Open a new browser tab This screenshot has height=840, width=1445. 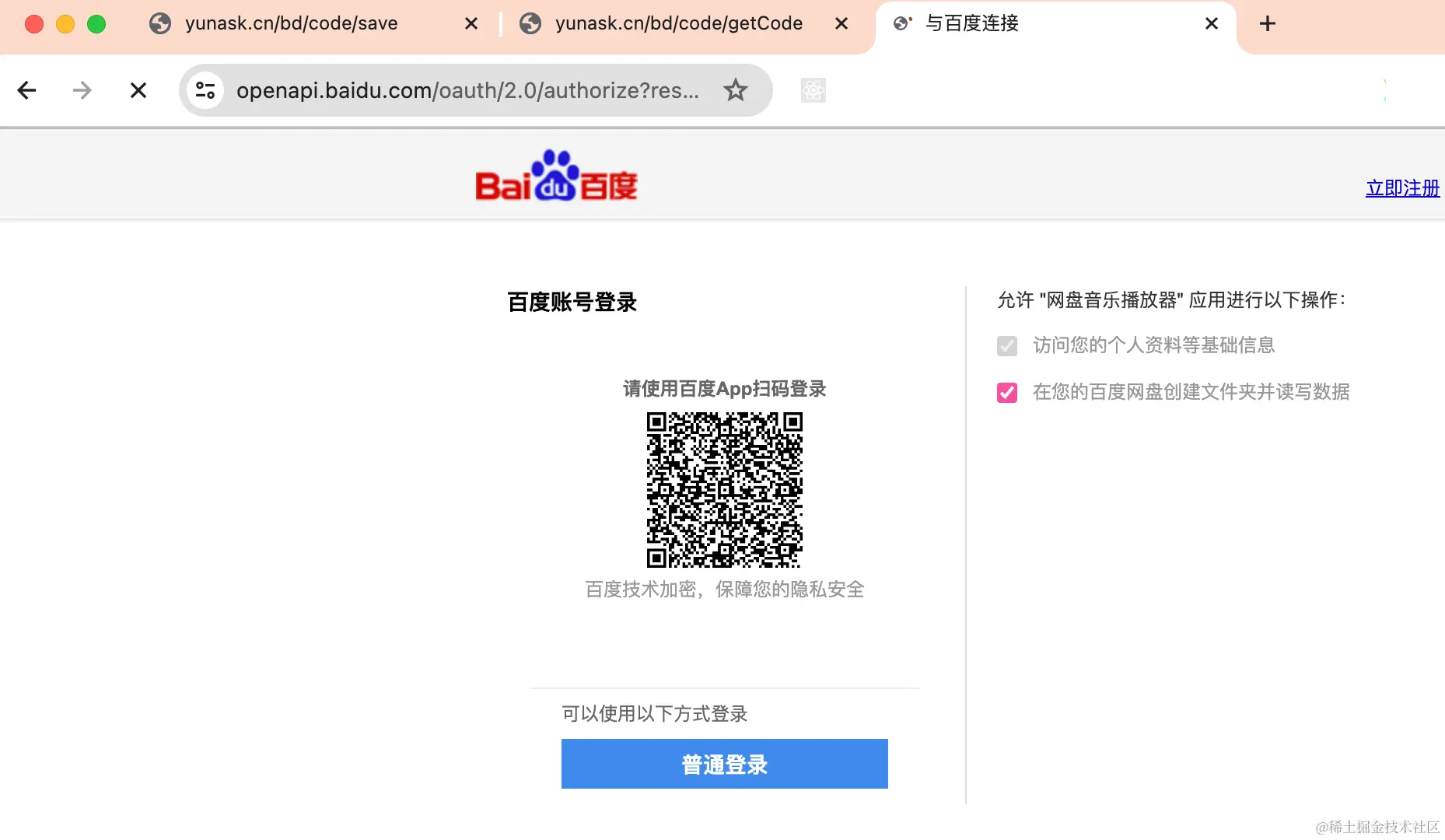(x=1268, y=23)
